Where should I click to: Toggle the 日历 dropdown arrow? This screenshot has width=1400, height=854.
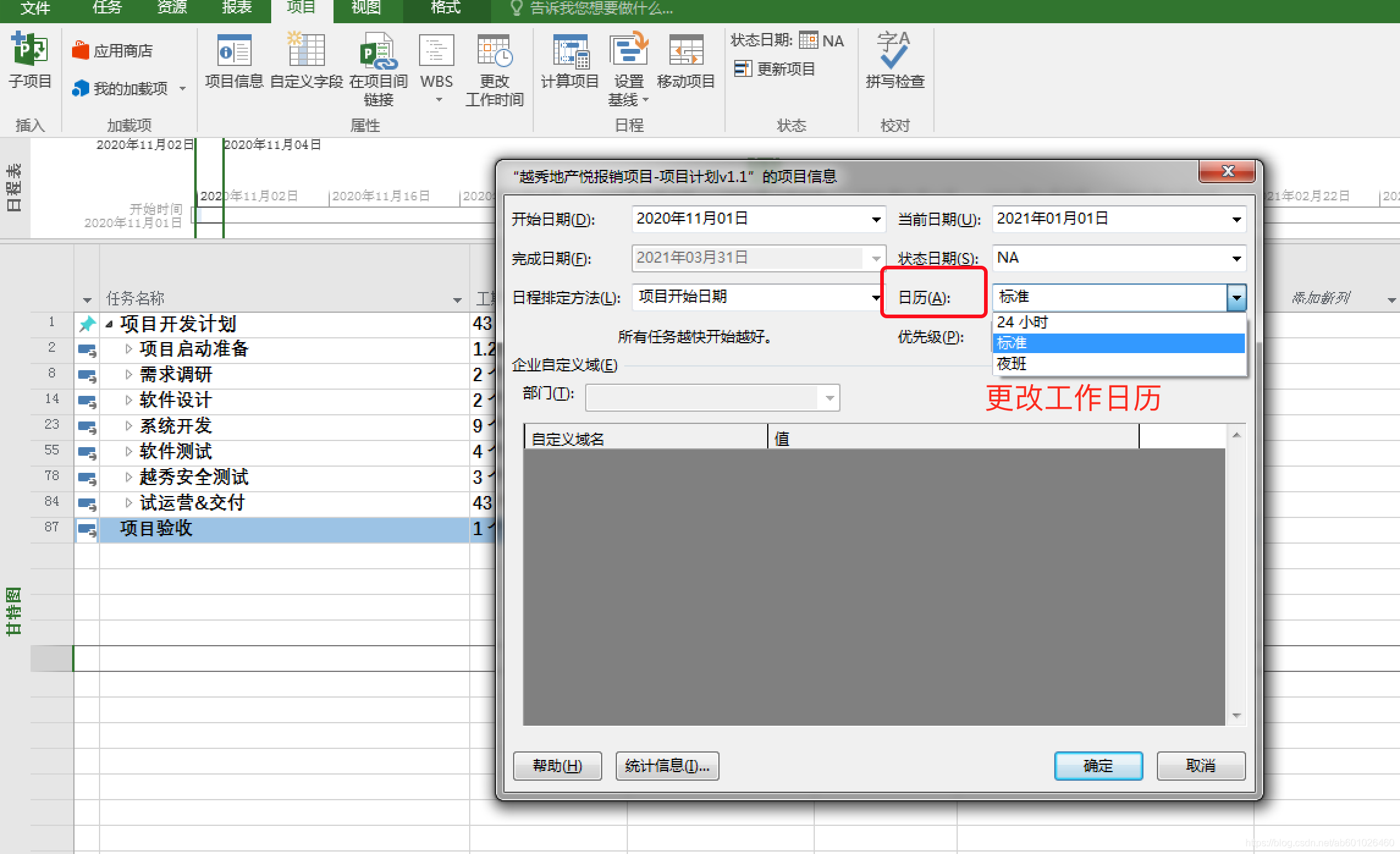1236,297
